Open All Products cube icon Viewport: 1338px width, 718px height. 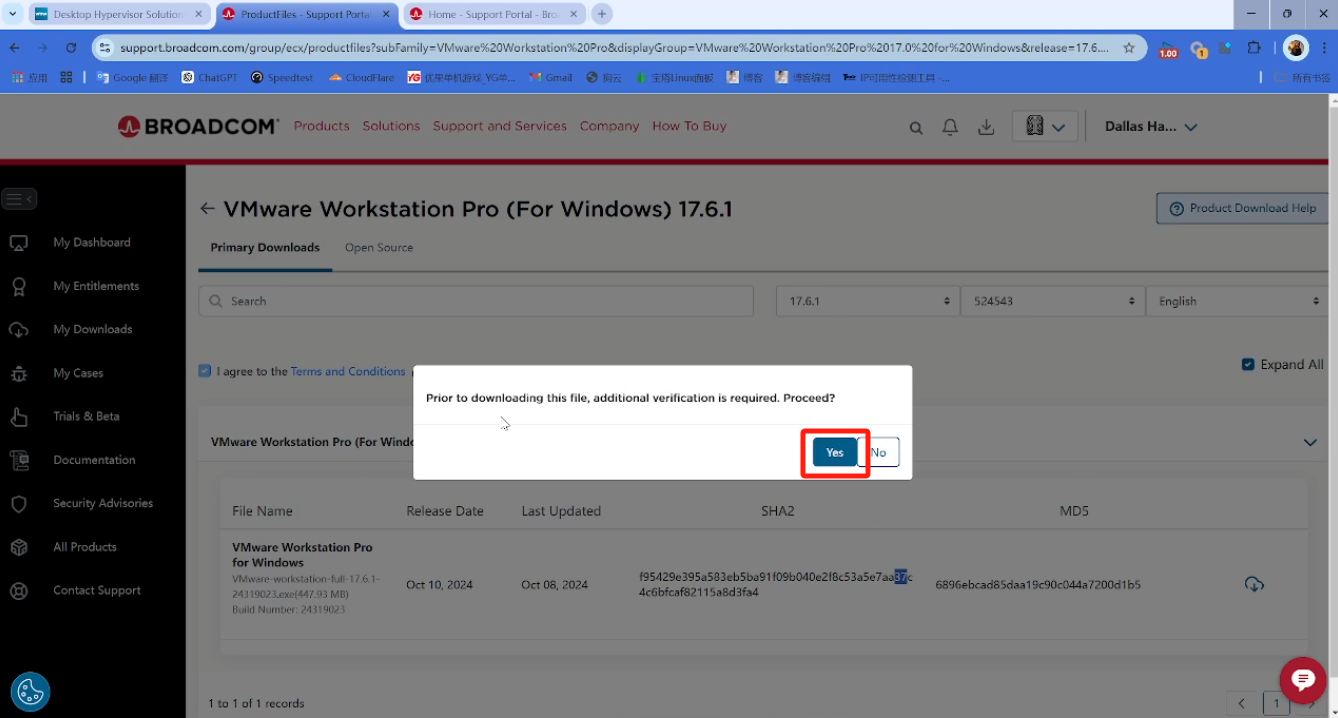[x=18, y=547]
